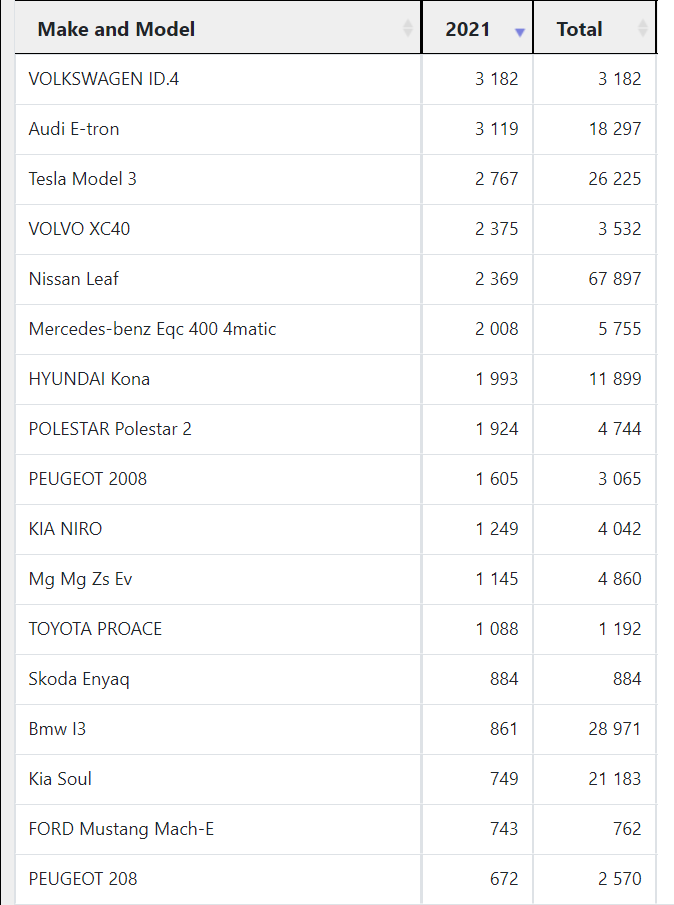Image resolution: width=674 pixels, height=905 pixels.
Task: Click Bmw I3 total value 28 971
Action: tap(615, 729)
